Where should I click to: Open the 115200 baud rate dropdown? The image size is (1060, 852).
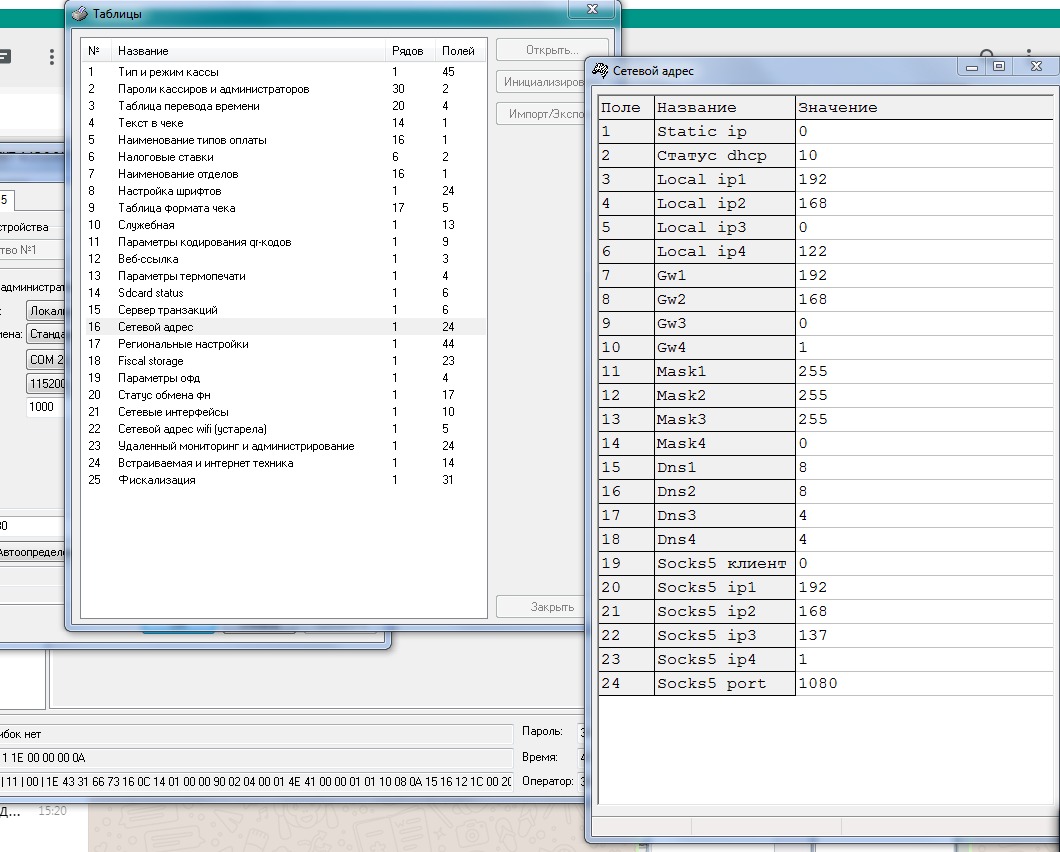coord(46,383)
